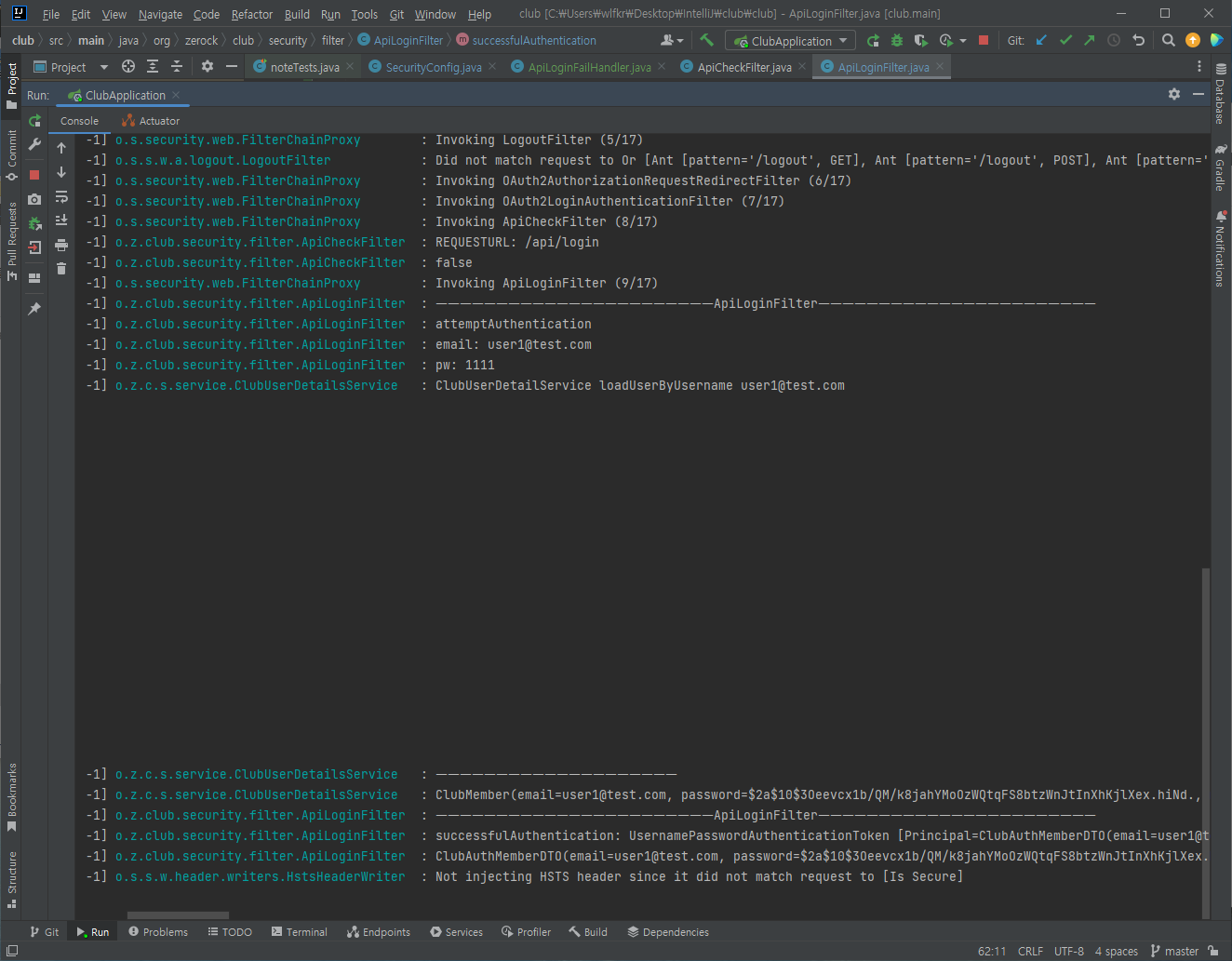Open editor tabs more-options menu
This screenshot has width=1232, height=961.
[1199, 66]
